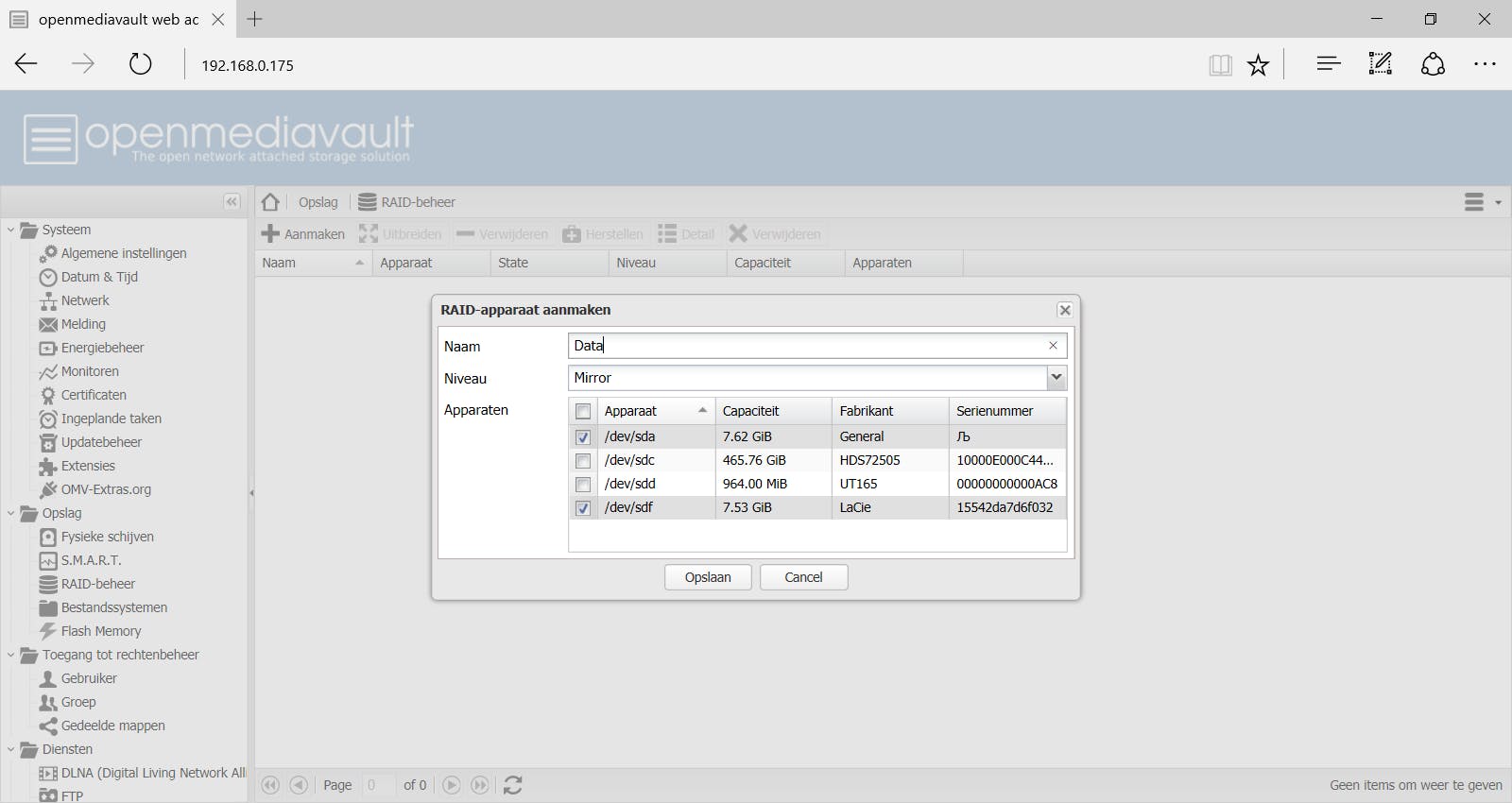Add the page to browser favorites star
This screenshot has width=1512, height=803.
(1258, 65)
